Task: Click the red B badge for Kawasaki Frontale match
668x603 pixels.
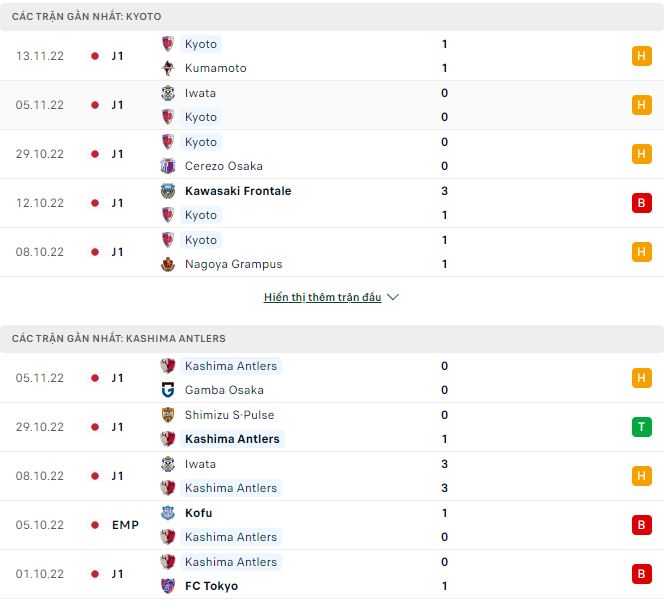Action: 641,203
